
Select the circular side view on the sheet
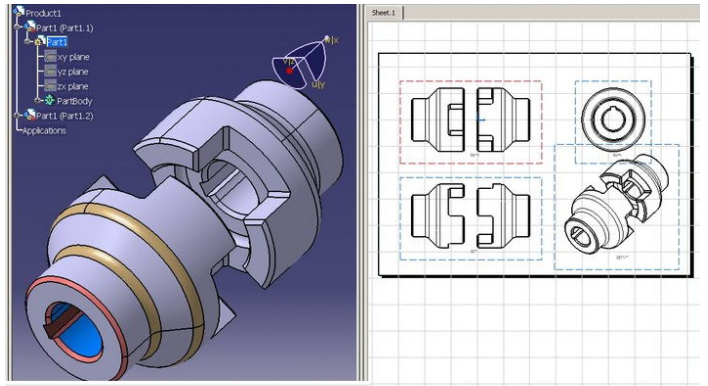click(613, 119)
